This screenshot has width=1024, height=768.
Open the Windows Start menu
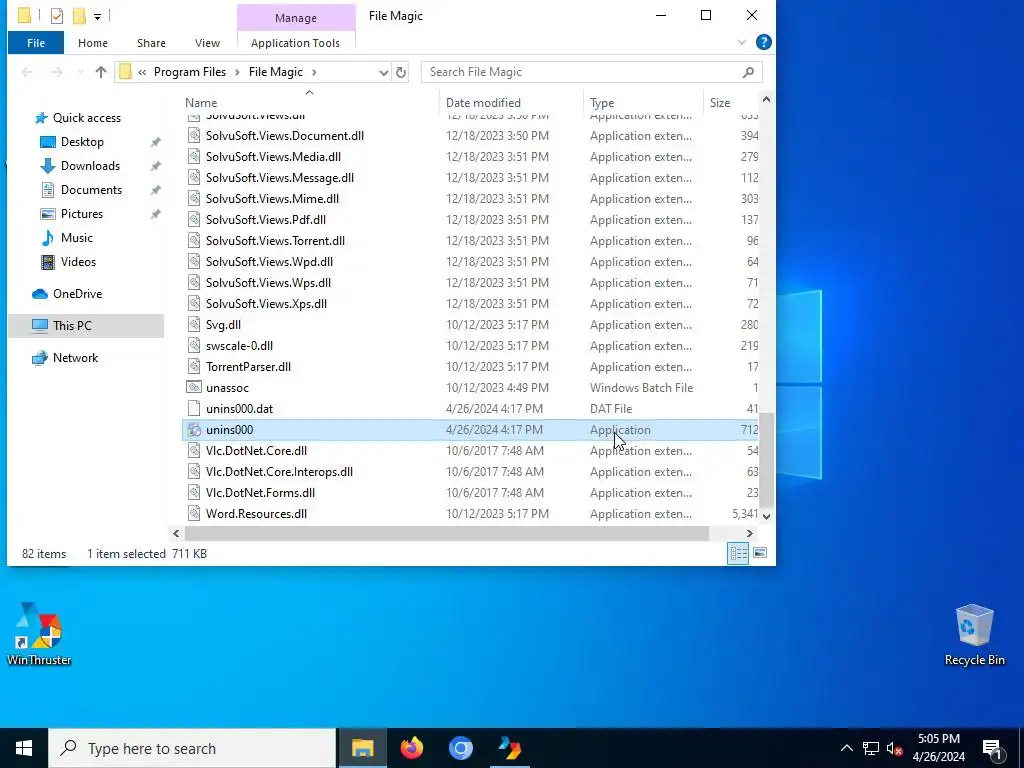pyautogui.click(x=24, y=748)
